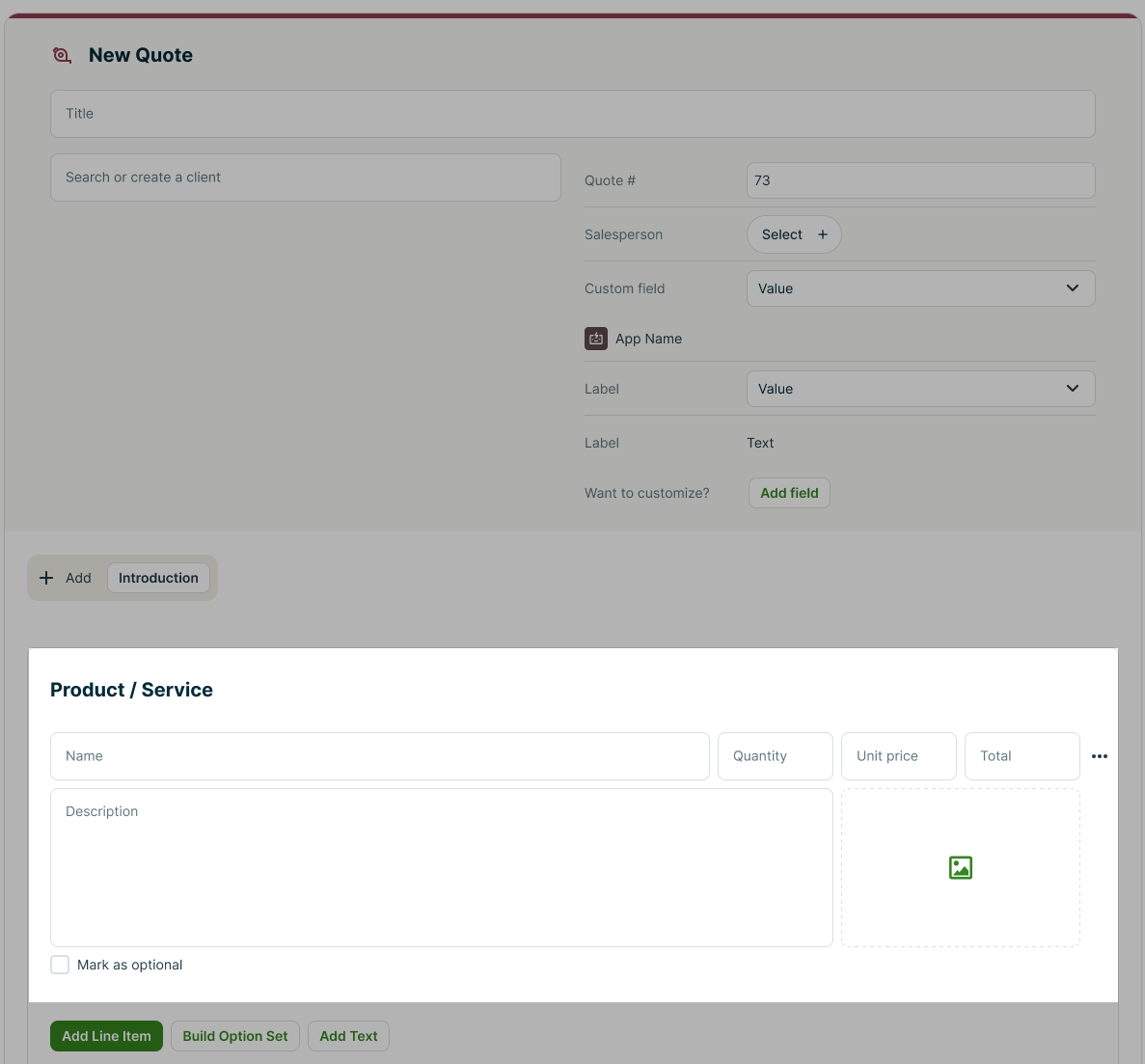Click the Unit price field

click(x=898, y=756)
